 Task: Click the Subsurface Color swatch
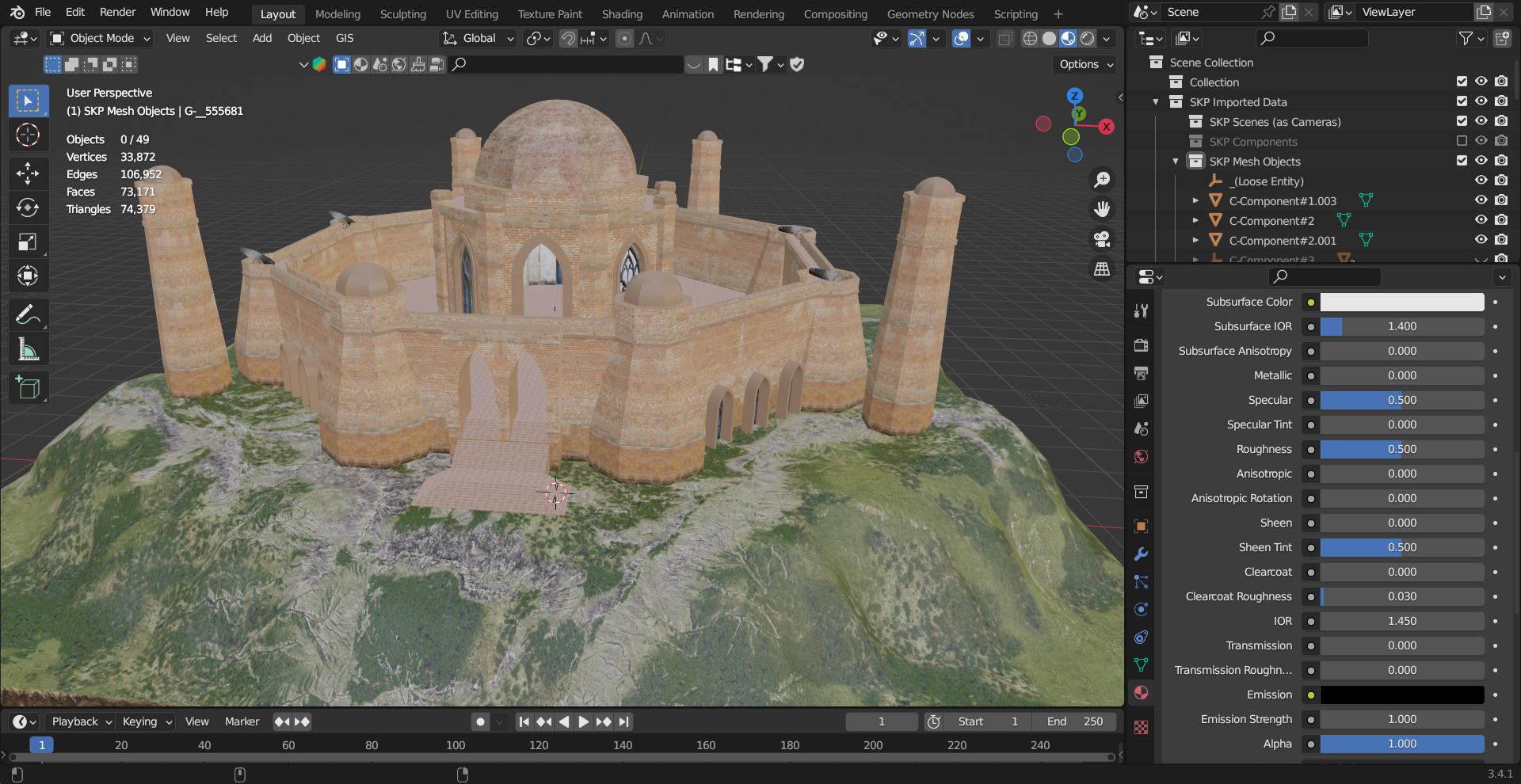point(1401,302)
